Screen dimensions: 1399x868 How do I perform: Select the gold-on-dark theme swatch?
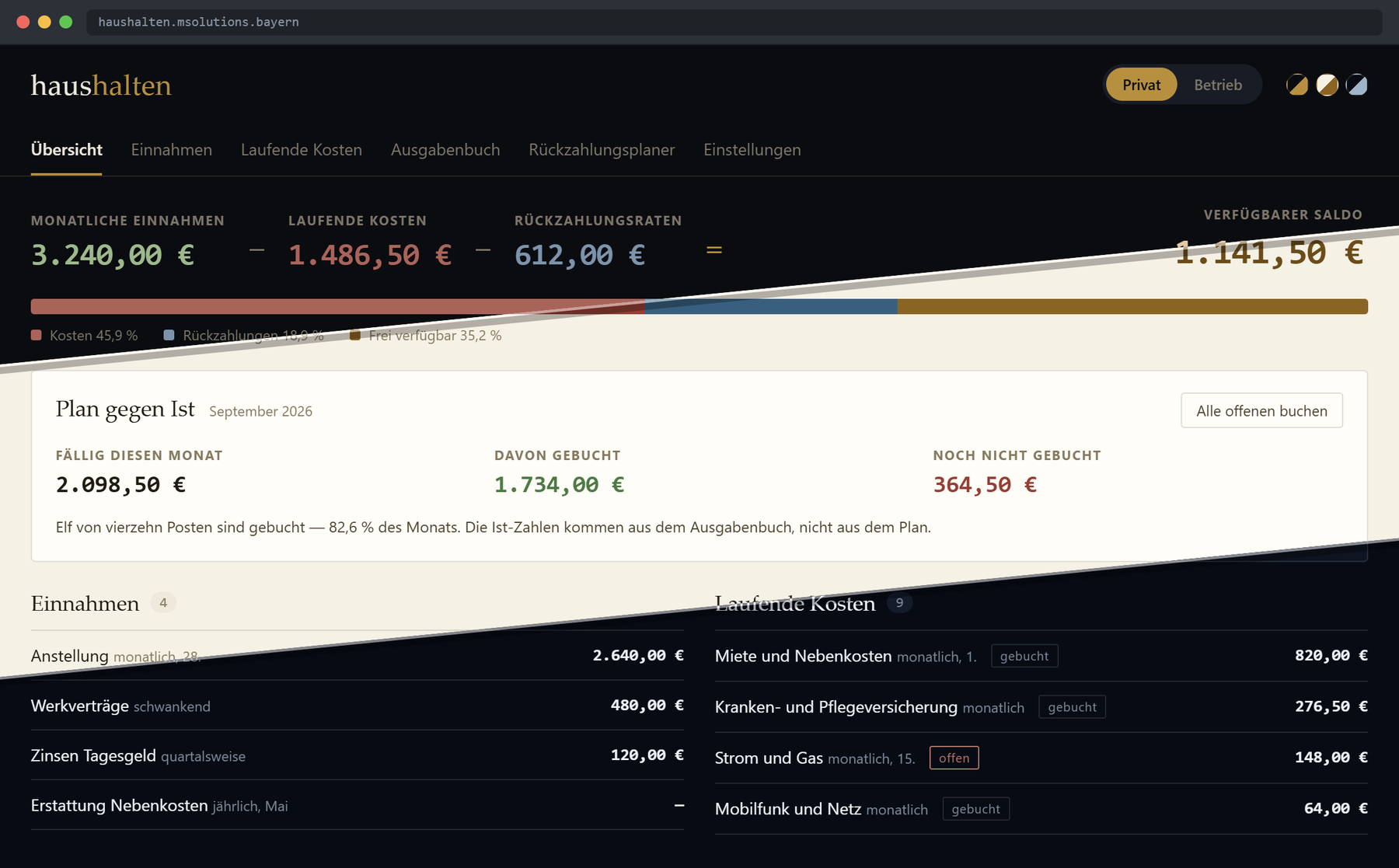tap(1297, 85)
